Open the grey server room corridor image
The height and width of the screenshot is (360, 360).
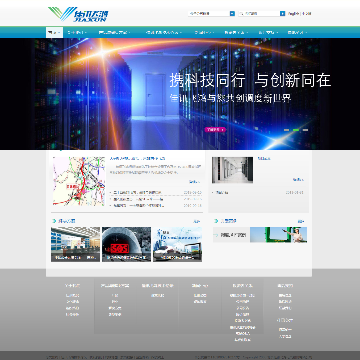click(x=232, y=170)
